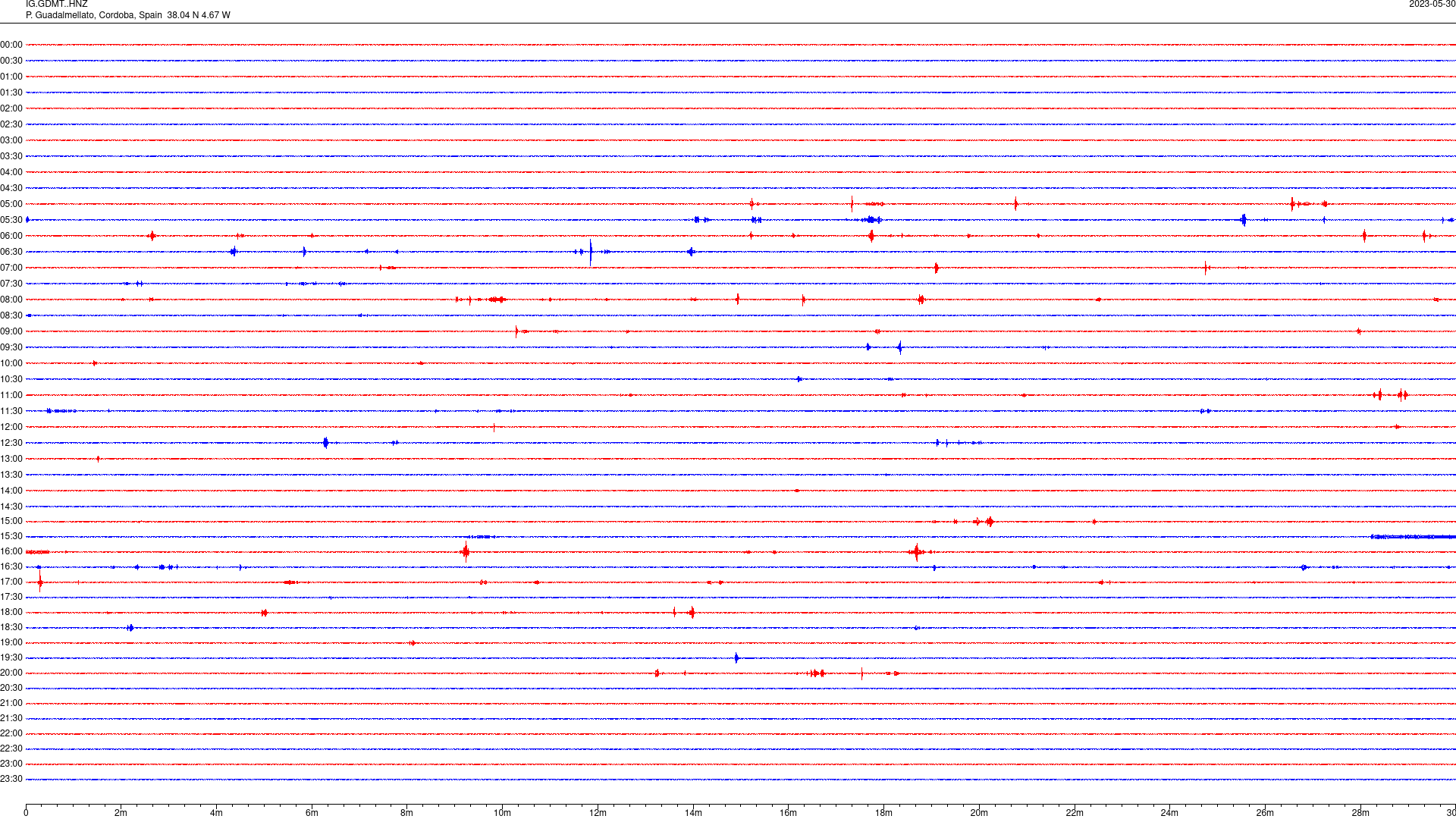Click the station location text P. Guadalmellato, Cordoba, Spain

(94, 15)
